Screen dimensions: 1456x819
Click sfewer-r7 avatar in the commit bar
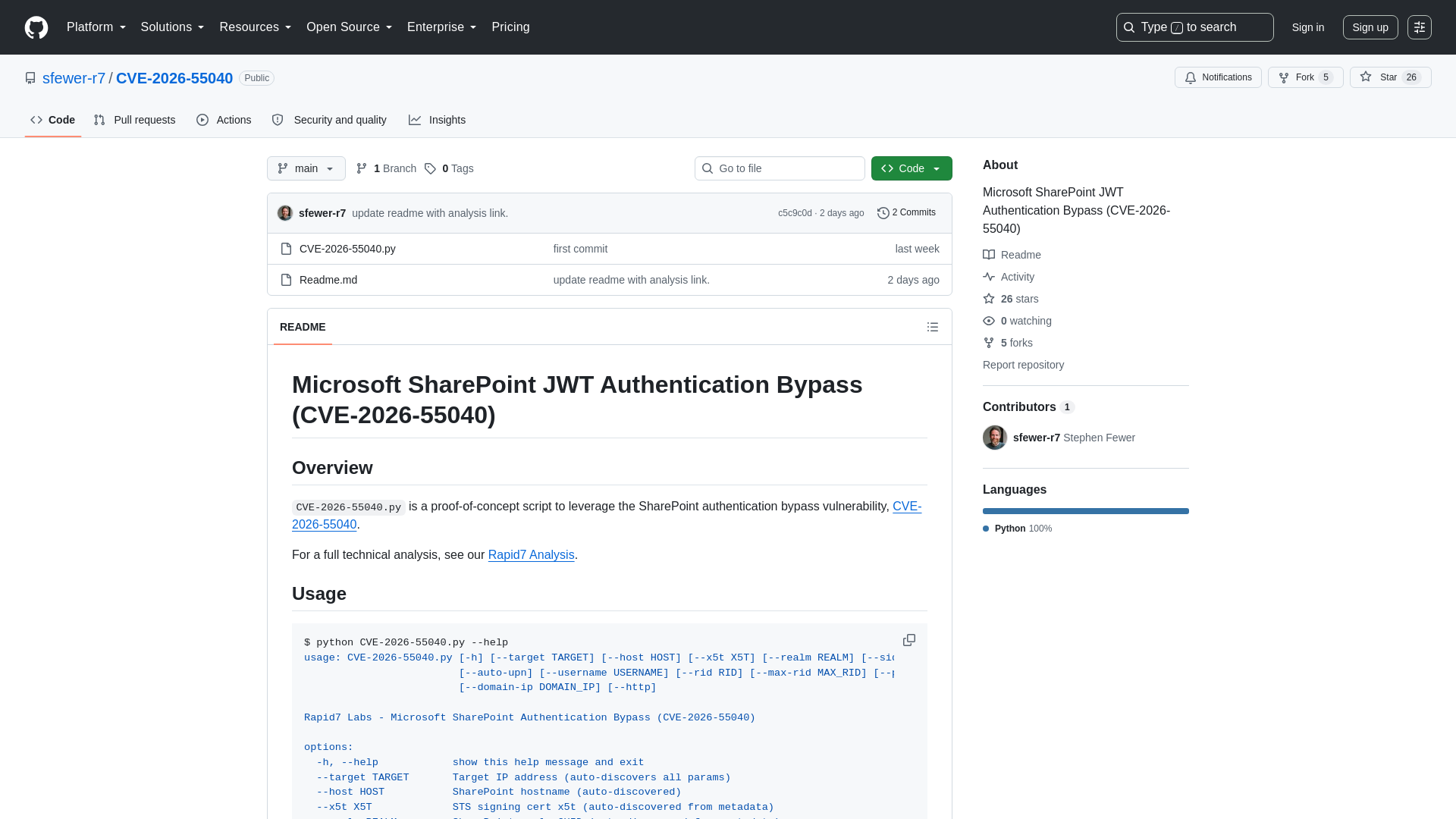(x=285, y=213)
